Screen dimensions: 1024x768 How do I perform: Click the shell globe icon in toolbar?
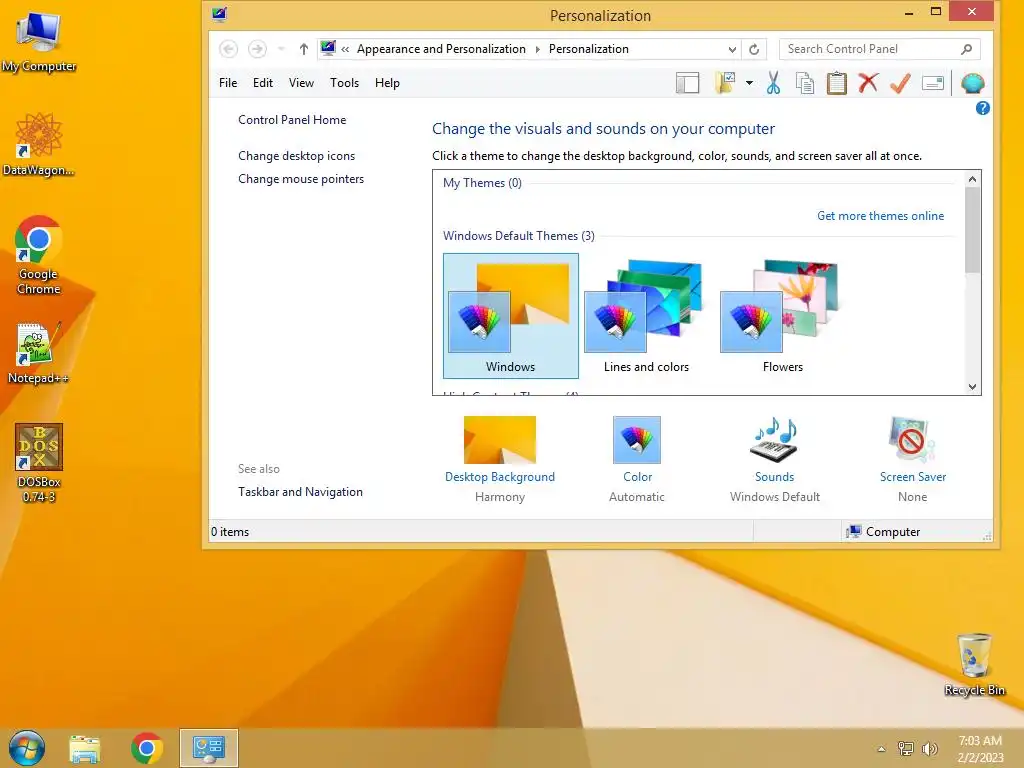point(973,84)
